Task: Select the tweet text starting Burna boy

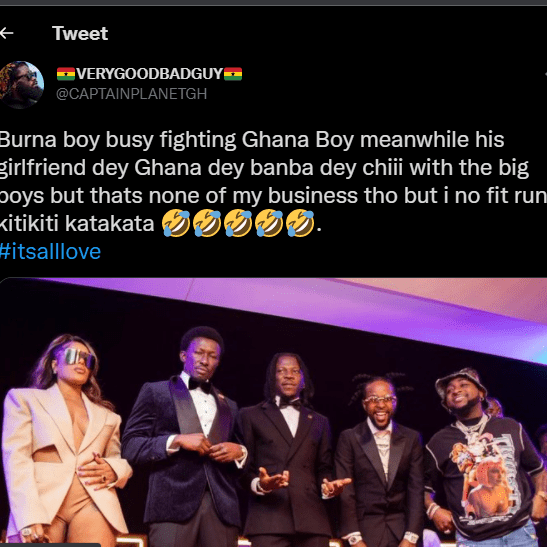Action: pos(274,181)
